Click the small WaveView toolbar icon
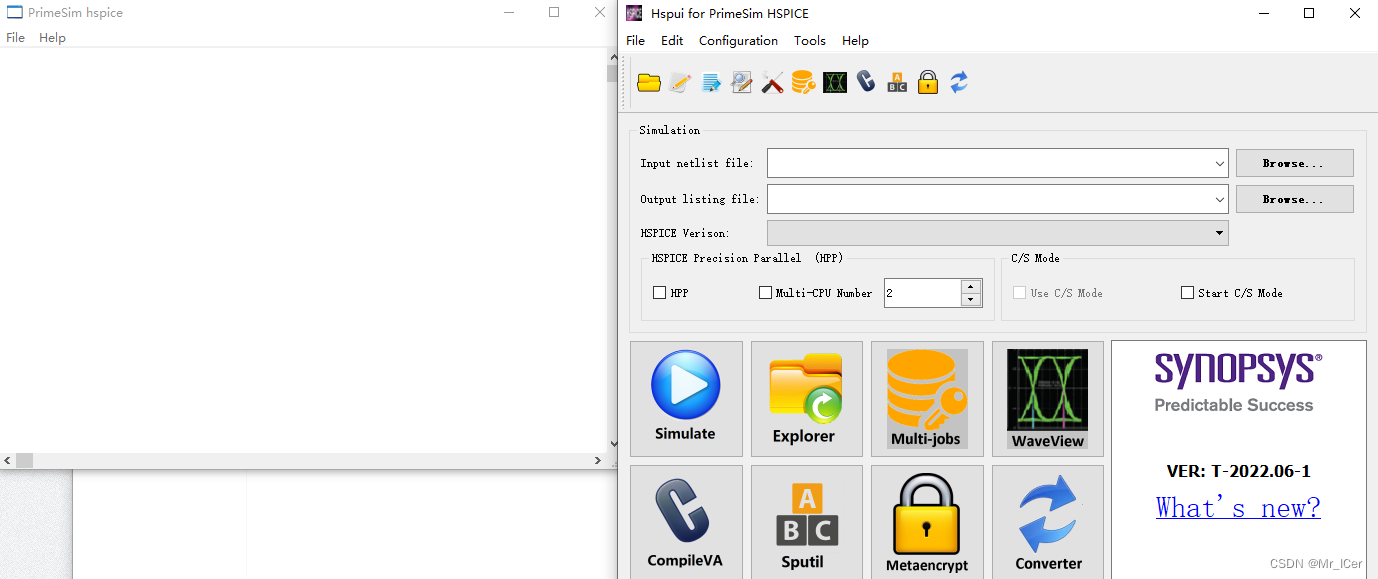 click(835, 82)
